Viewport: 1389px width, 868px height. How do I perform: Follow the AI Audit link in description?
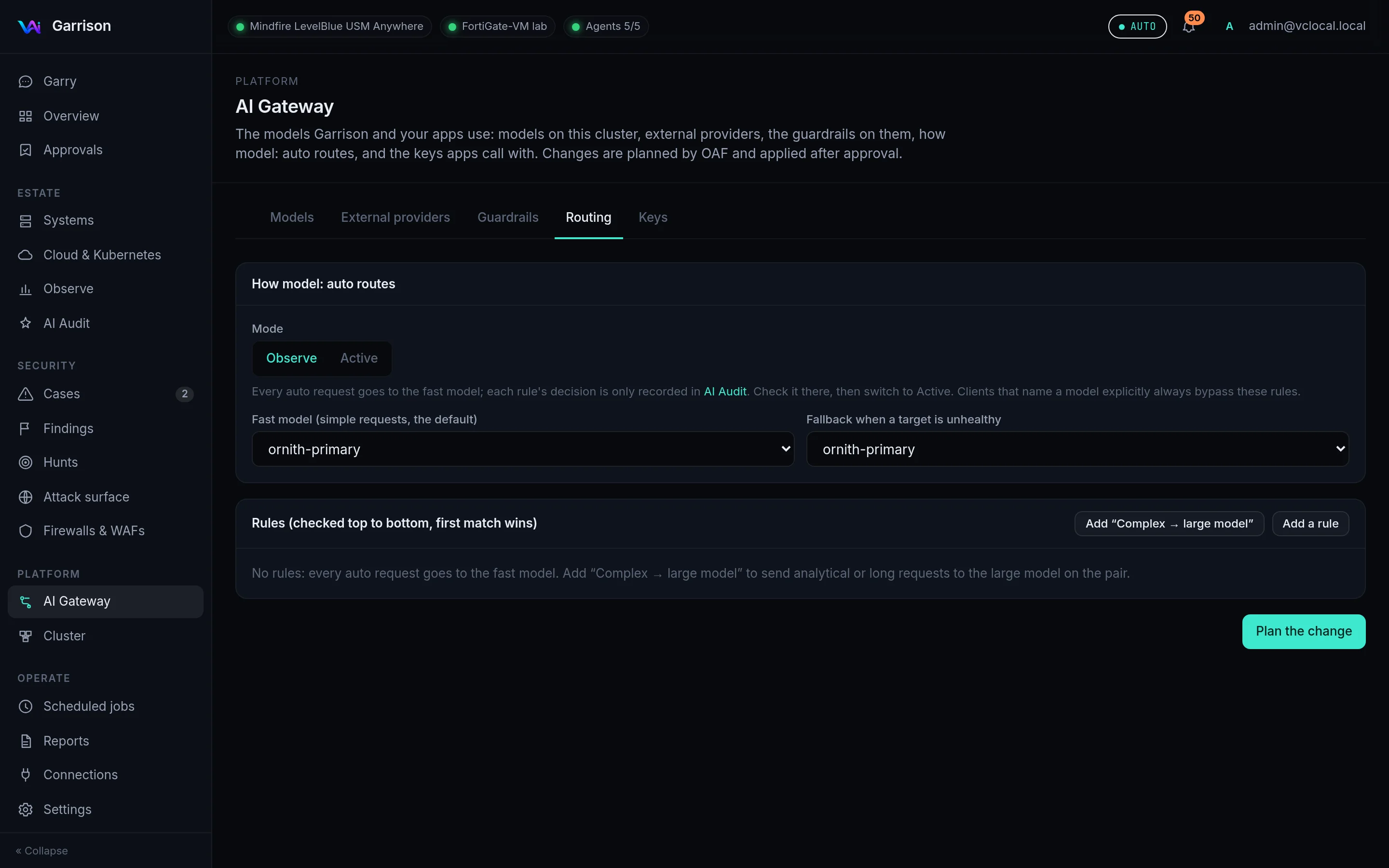725,392
